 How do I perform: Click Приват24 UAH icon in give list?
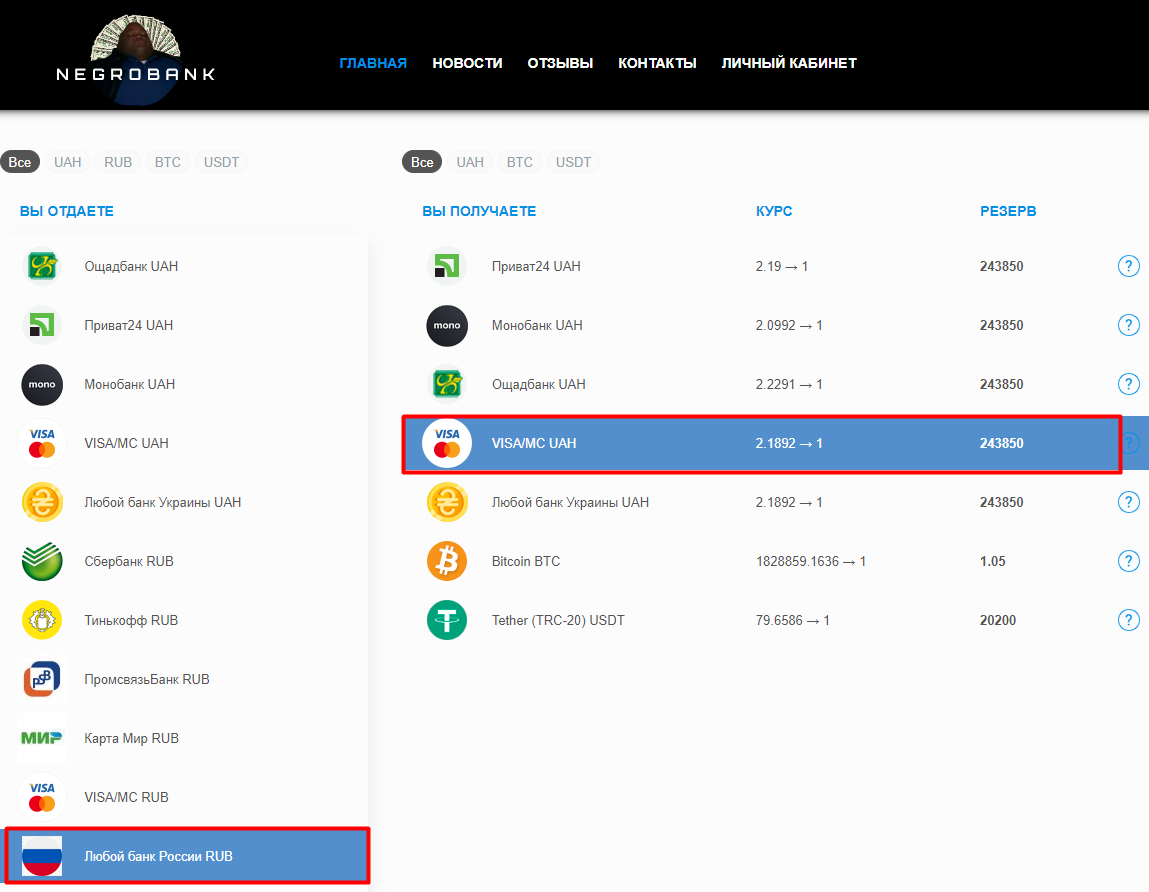tap(43, 325)
